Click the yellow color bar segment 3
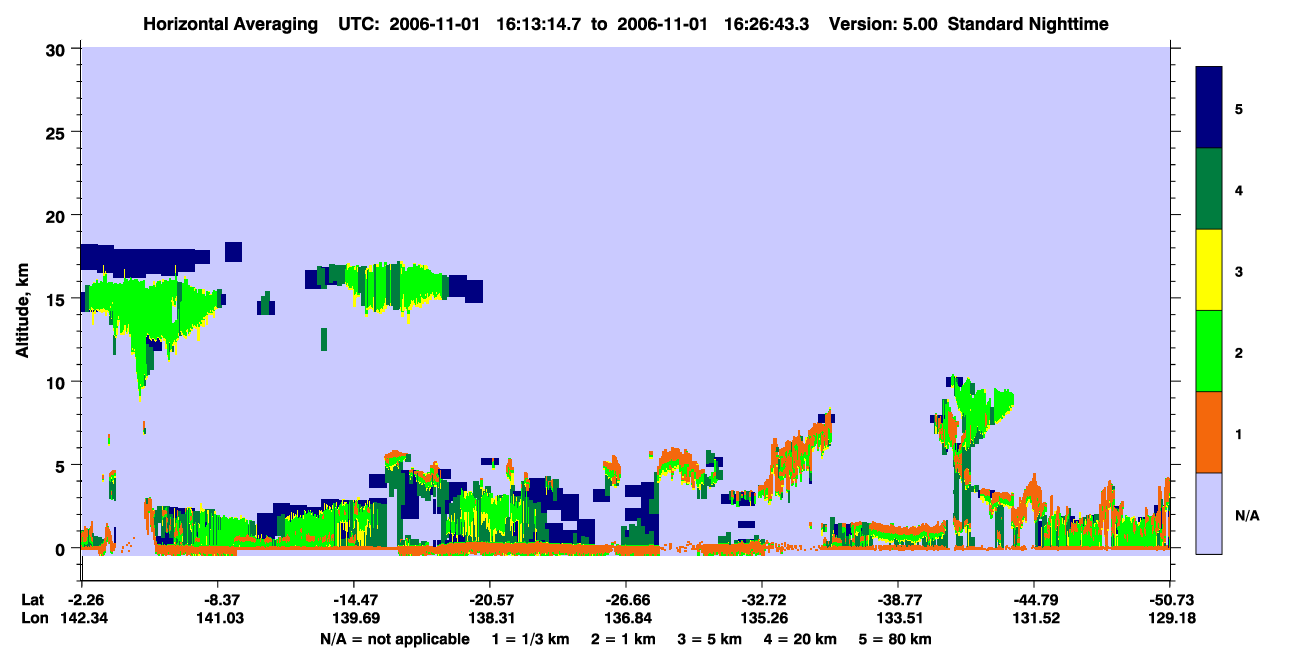Viewport: 1300px width, 667px height. pyautogui.click(x=1209, y=270)
